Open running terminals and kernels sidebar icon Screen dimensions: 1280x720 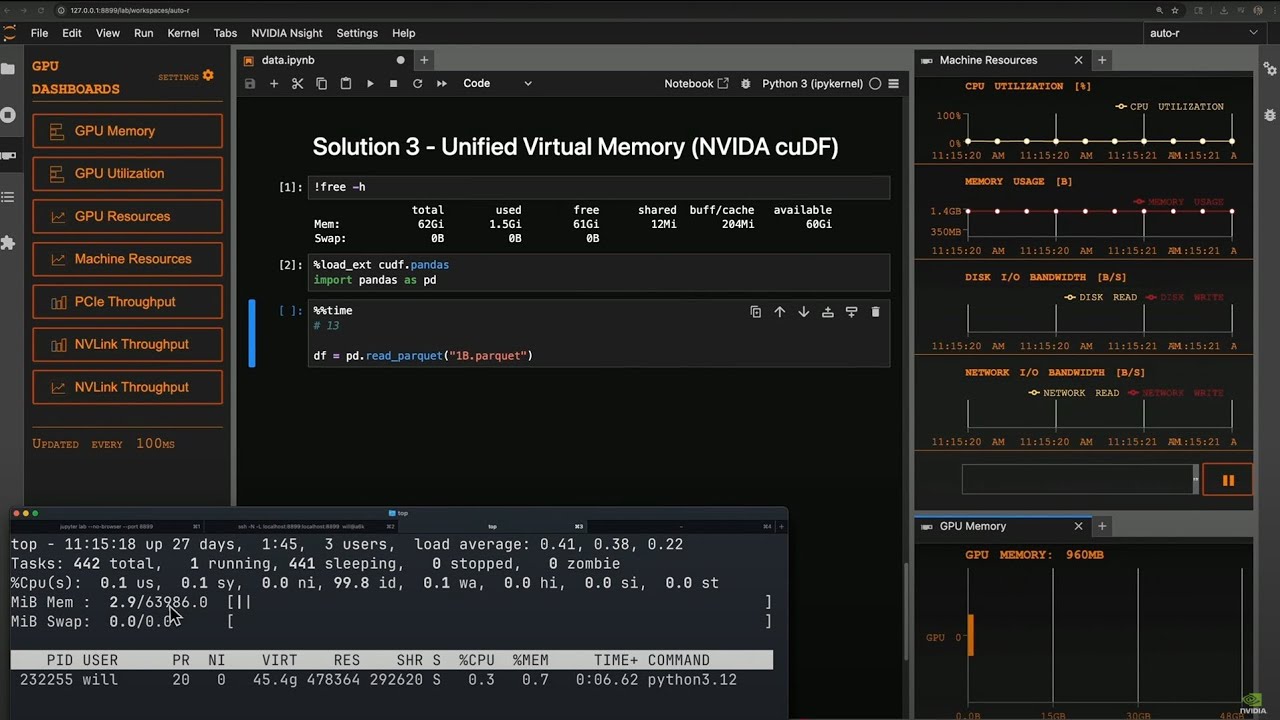[8, 114]
